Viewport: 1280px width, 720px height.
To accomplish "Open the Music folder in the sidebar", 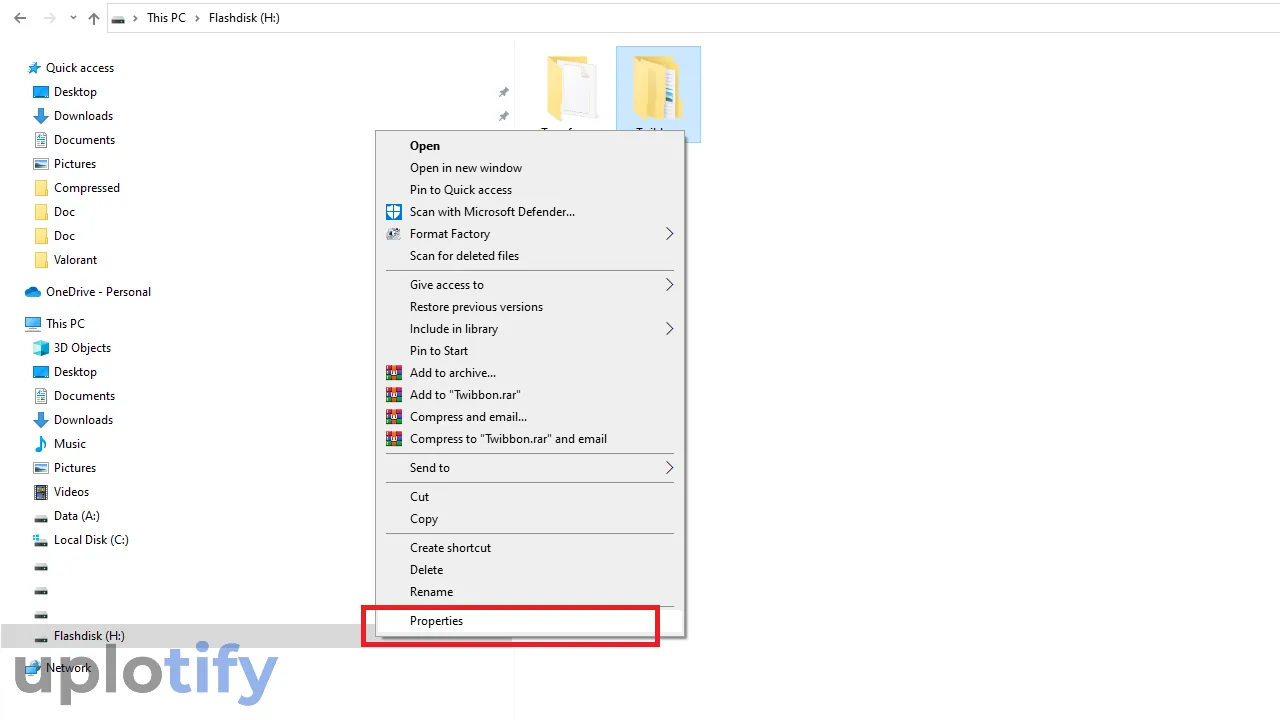I will pyautogui.click(x=70, y=444).
